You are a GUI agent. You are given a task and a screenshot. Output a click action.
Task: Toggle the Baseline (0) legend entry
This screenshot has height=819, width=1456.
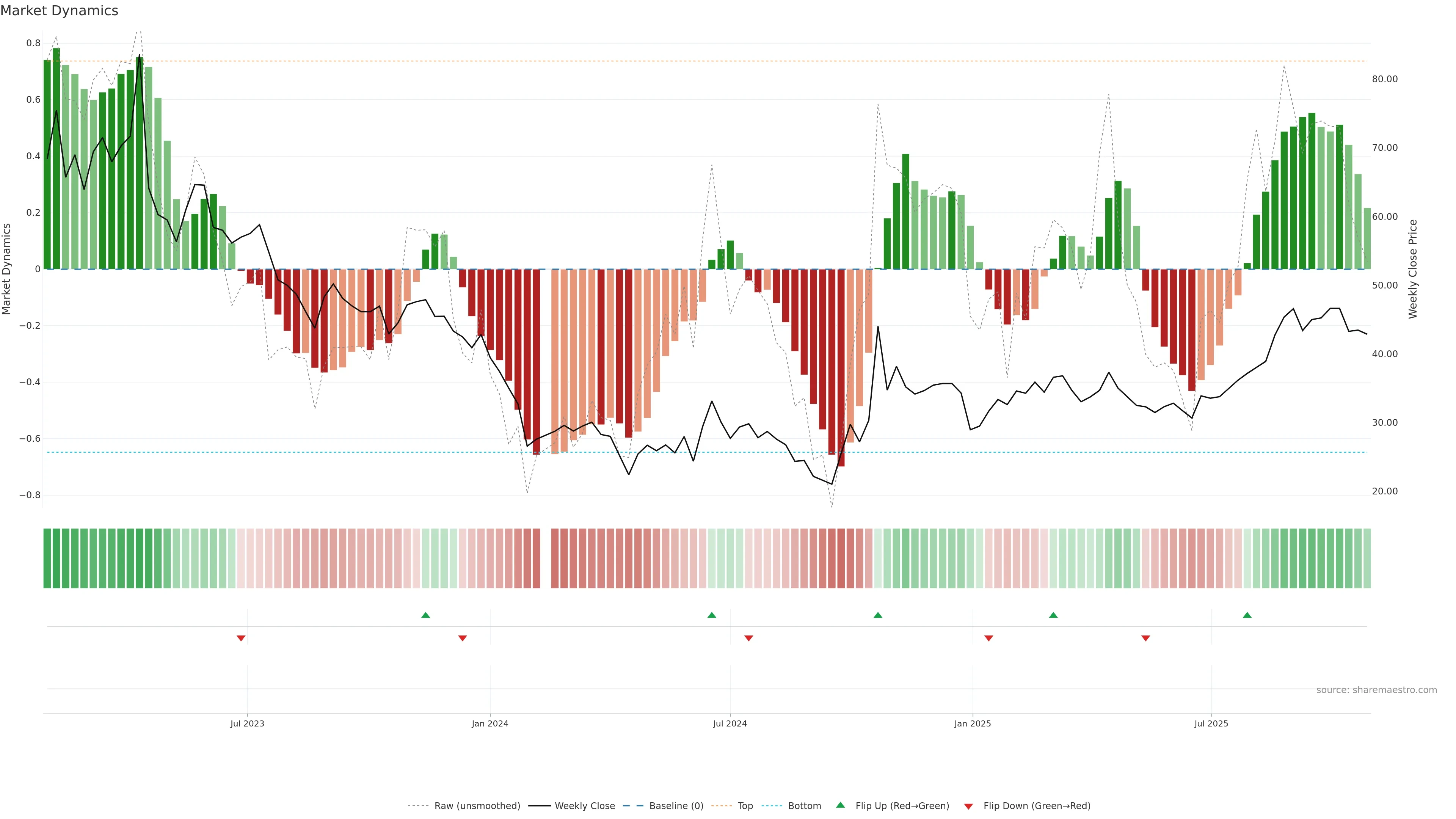pos(676,806)
